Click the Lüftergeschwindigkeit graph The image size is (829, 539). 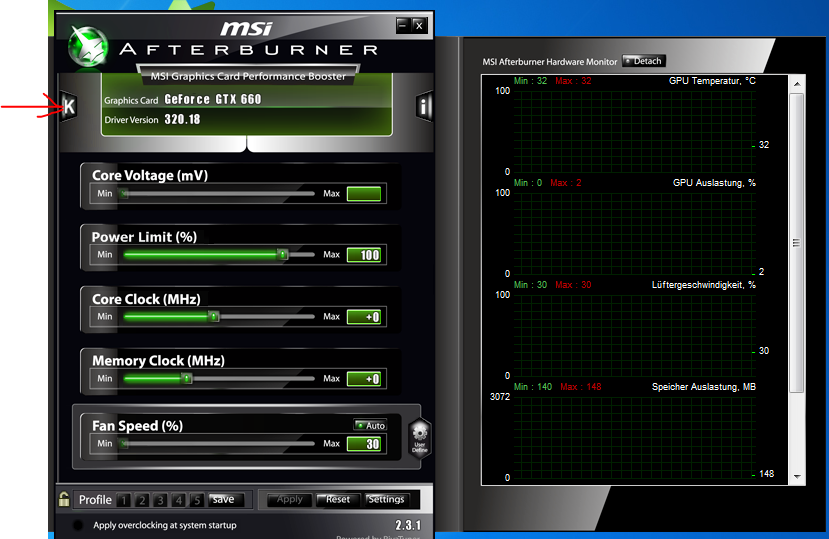[x=634, y=336]
